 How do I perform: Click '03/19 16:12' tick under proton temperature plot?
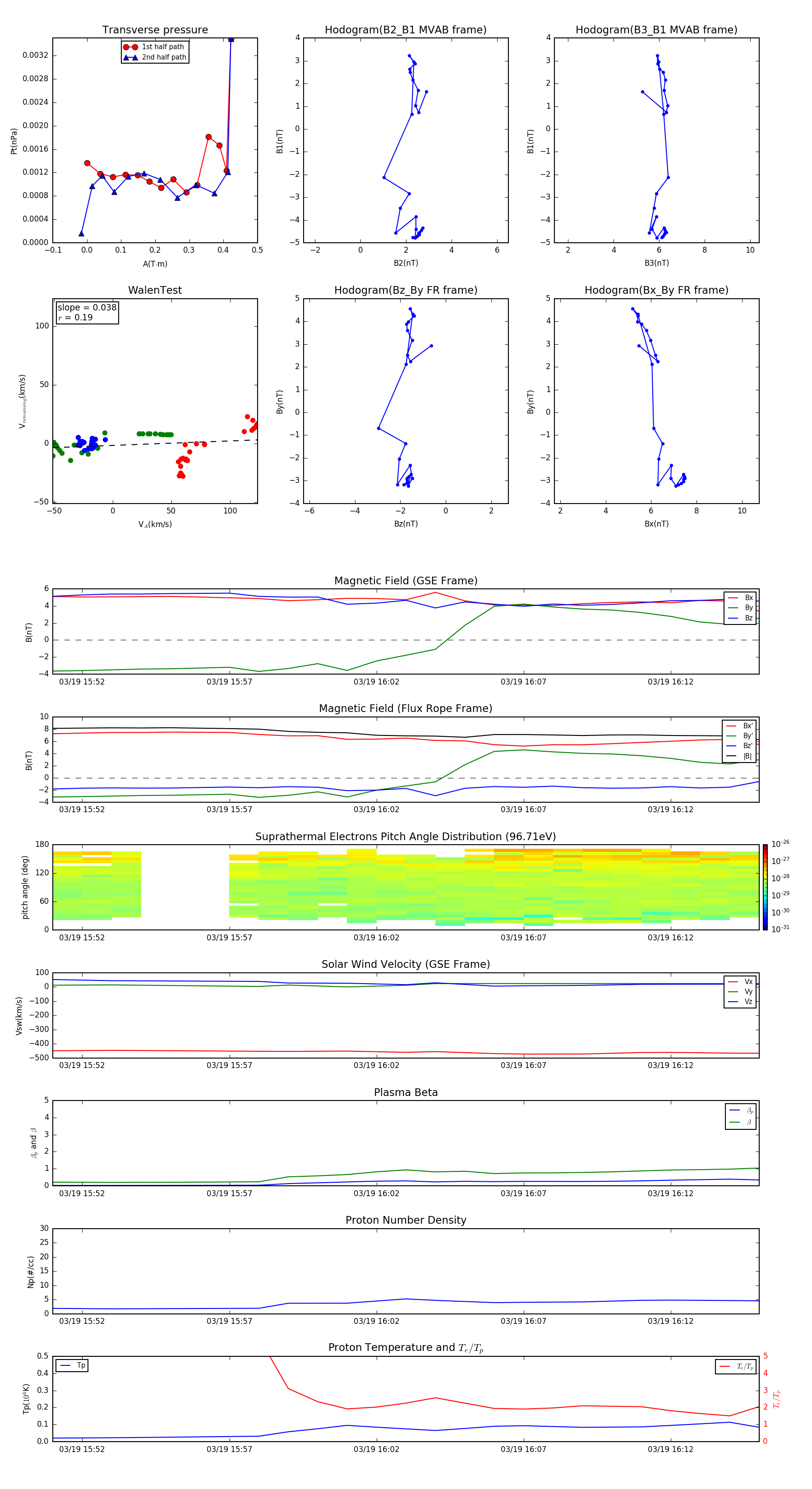coord(670,1449)
